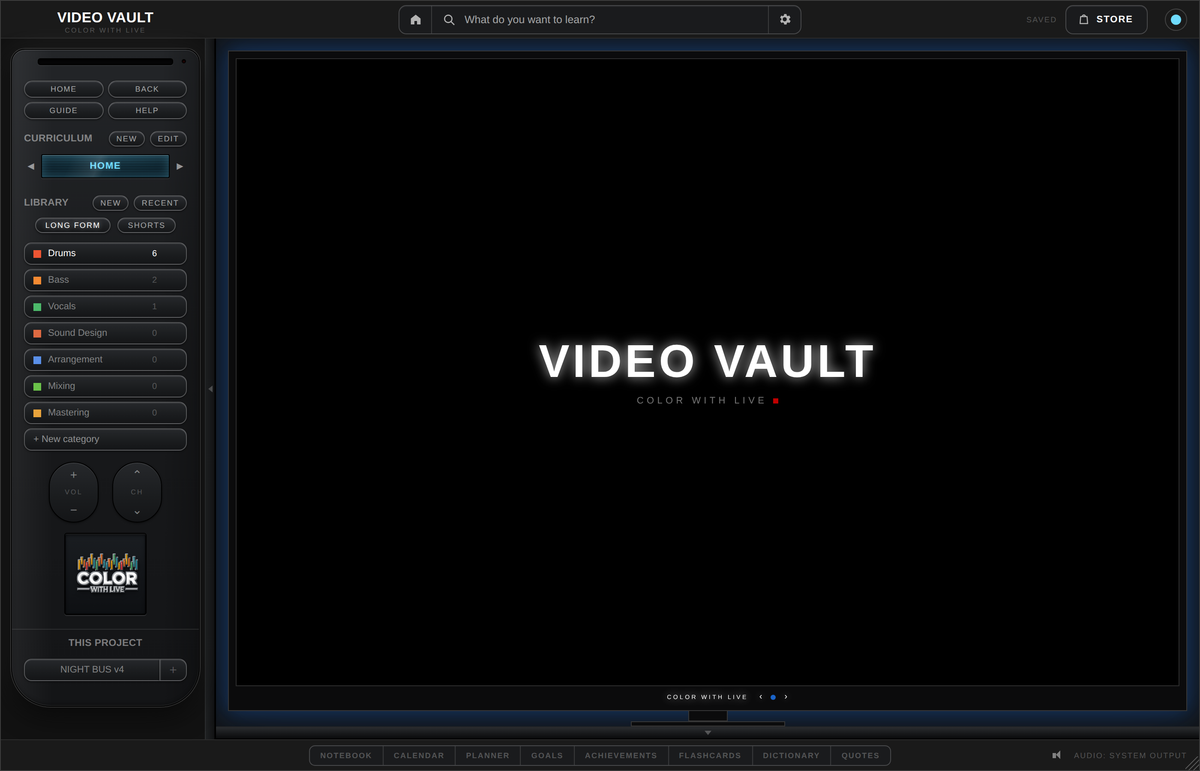Decrease volume with minus sign

pyautogui.click(x=74, y=510)
